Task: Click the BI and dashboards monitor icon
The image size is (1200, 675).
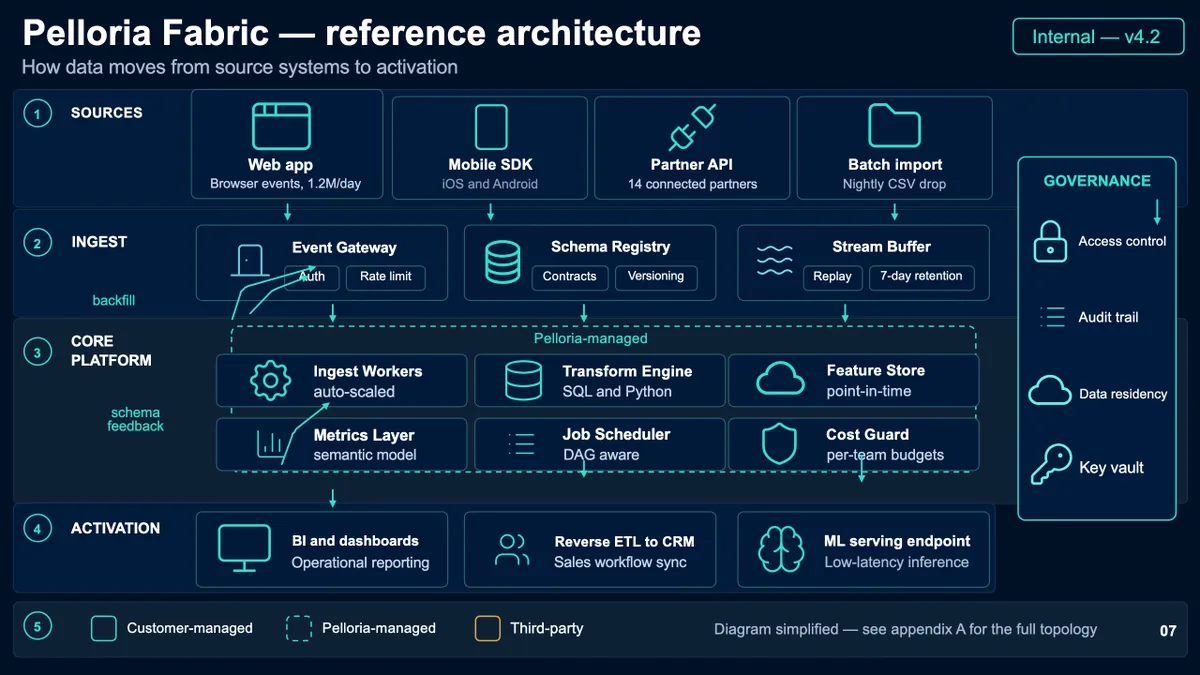Action: [x=244, y=549]
